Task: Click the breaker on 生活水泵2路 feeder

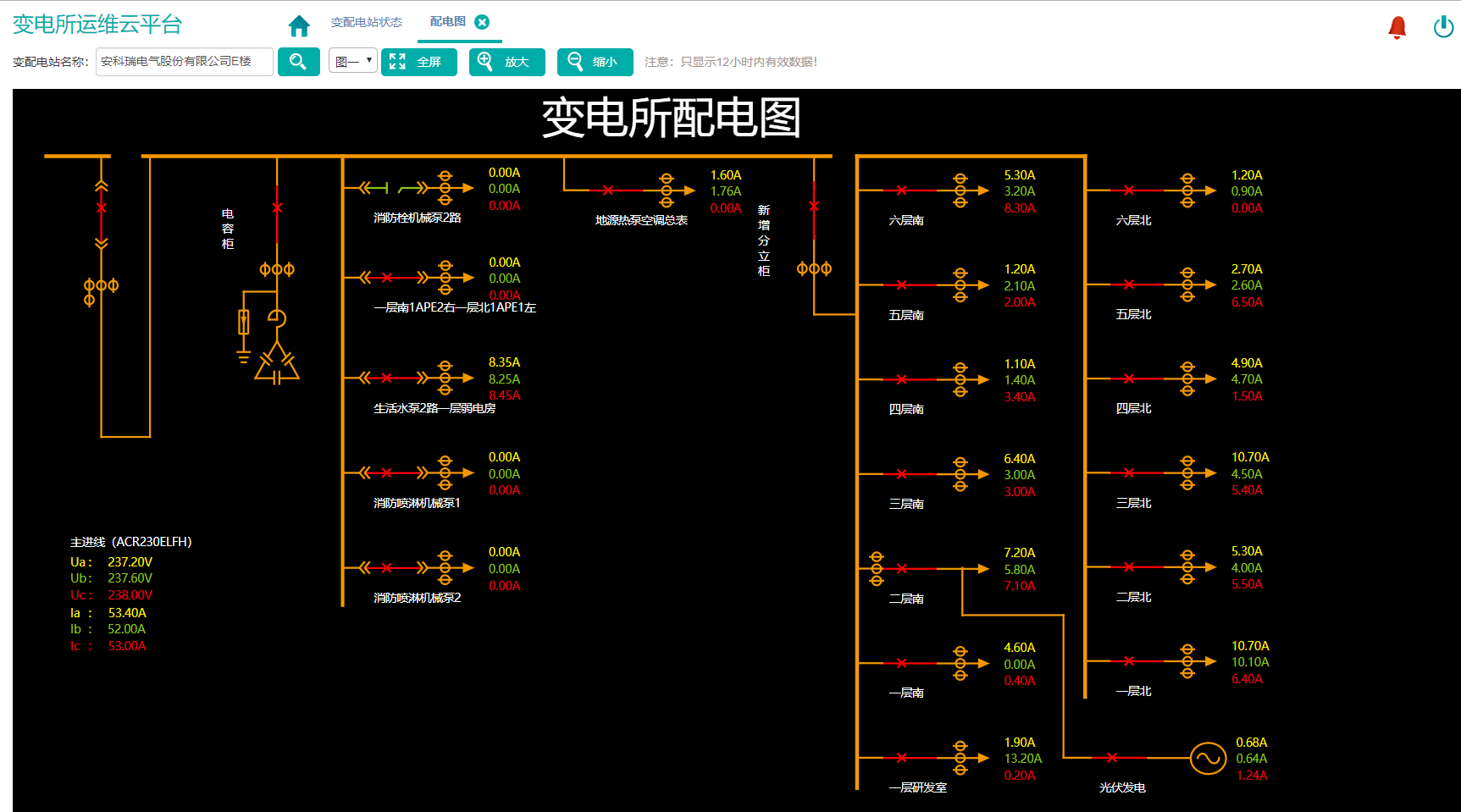Action: pyautogui.click(x=386, y=378)
